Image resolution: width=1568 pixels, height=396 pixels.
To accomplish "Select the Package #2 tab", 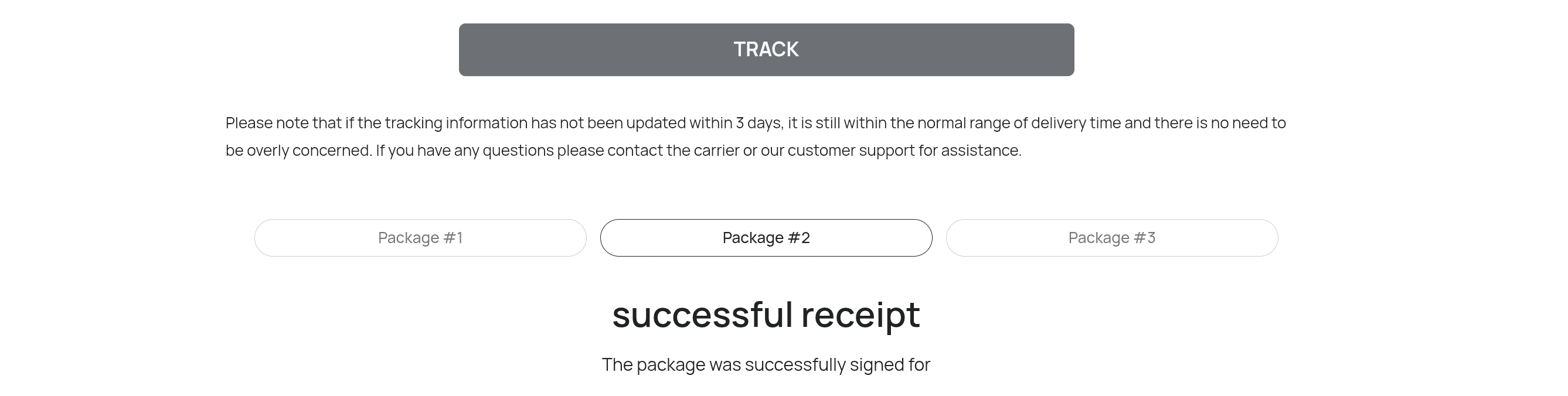I will coord(766,238).
